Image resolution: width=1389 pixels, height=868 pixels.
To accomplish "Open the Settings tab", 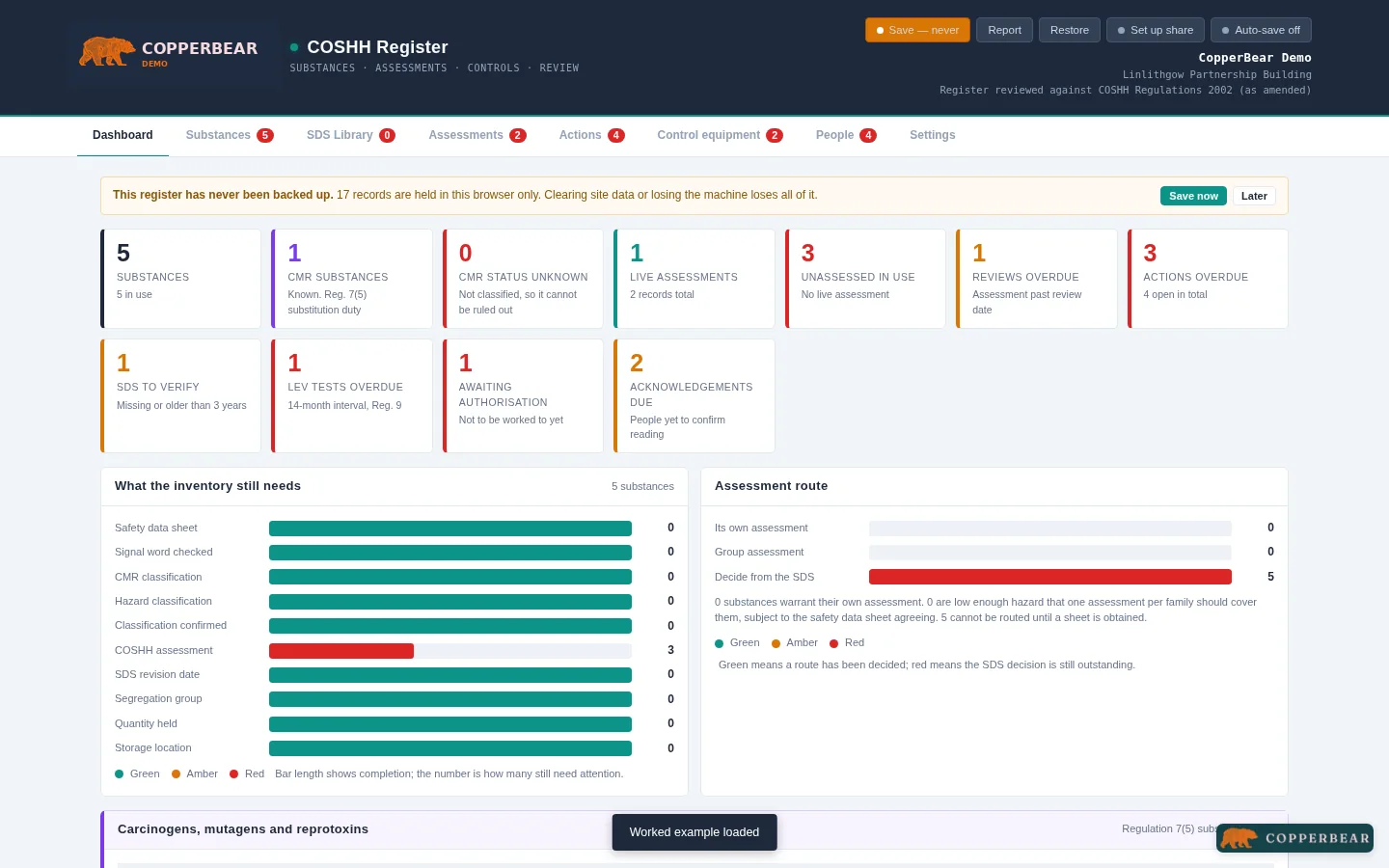I will [932, 135].
